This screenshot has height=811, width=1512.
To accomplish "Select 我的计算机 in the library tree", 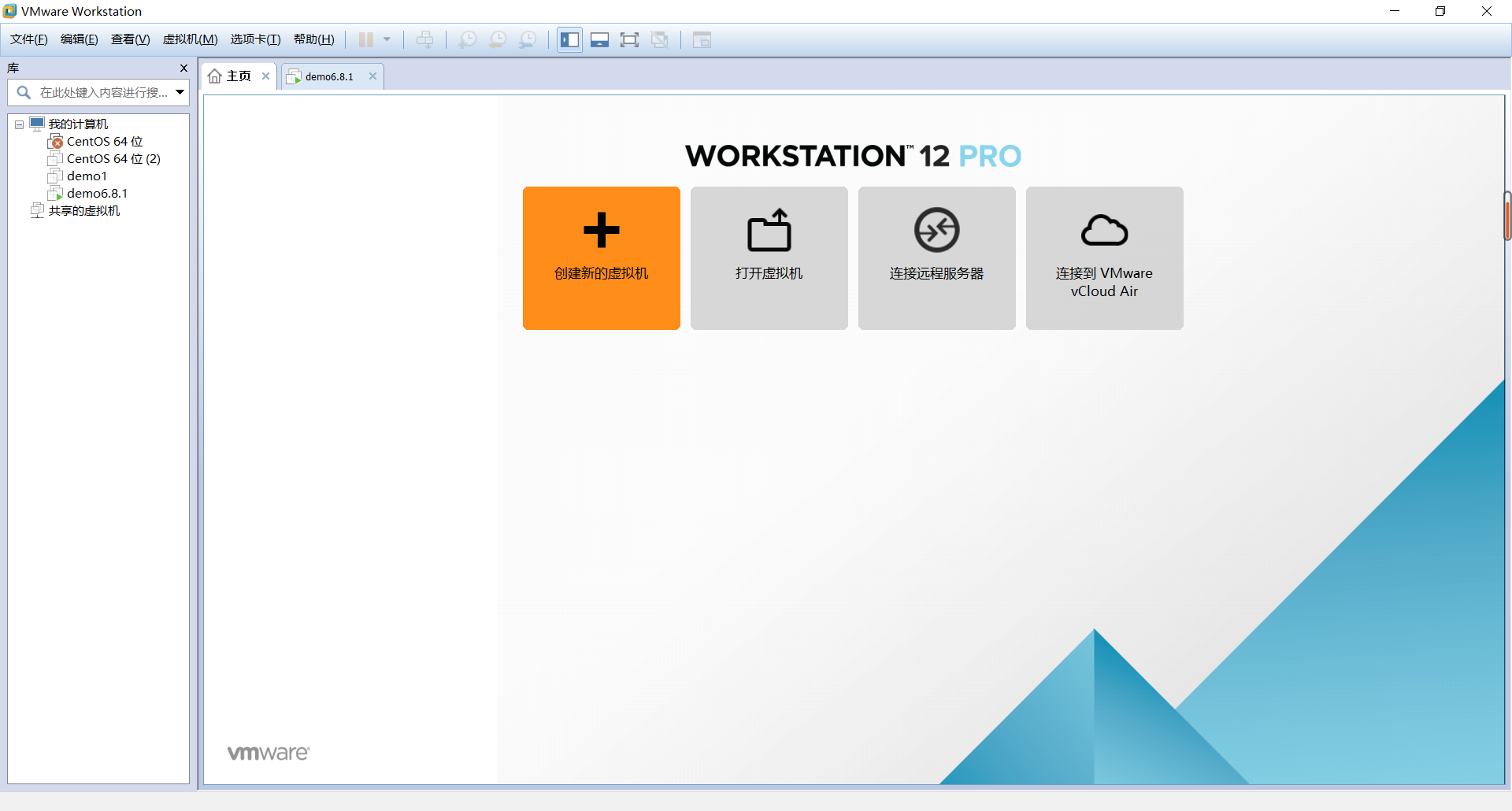I will pos(78,124).
